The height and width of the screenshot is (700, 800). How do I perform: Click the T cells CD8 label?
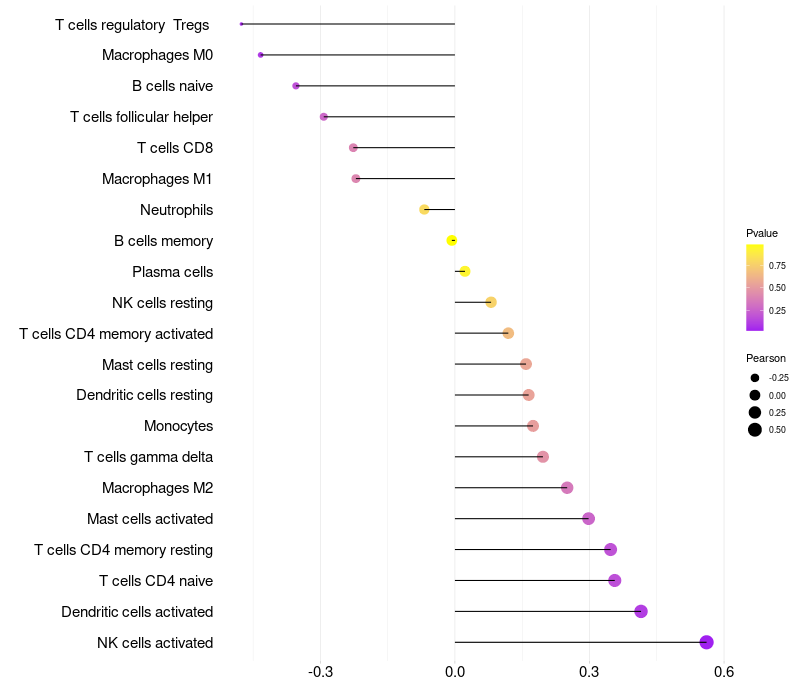point(175,148)
